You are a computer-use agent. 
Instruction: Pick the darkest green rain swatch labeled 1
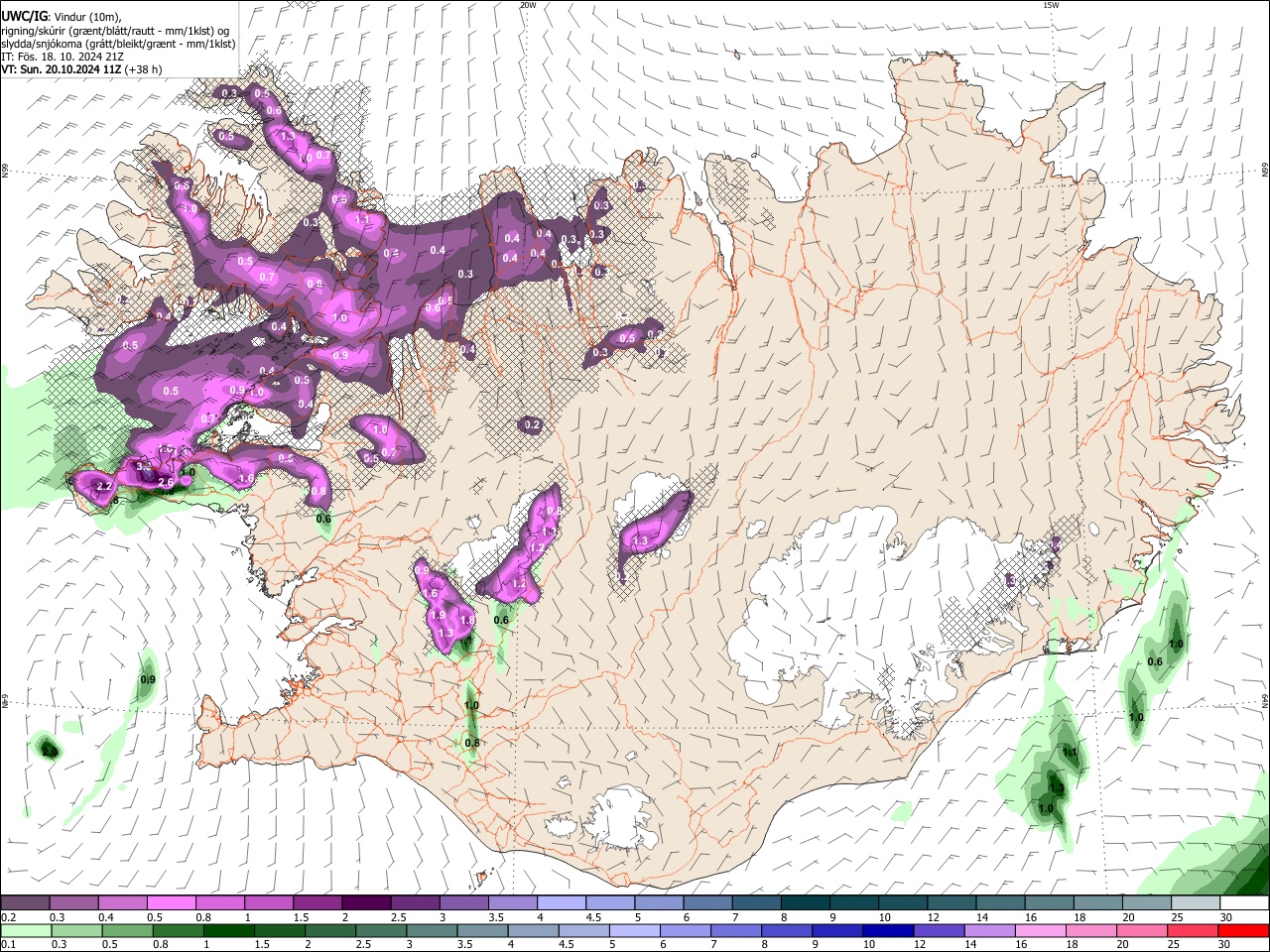coord(228,930)
